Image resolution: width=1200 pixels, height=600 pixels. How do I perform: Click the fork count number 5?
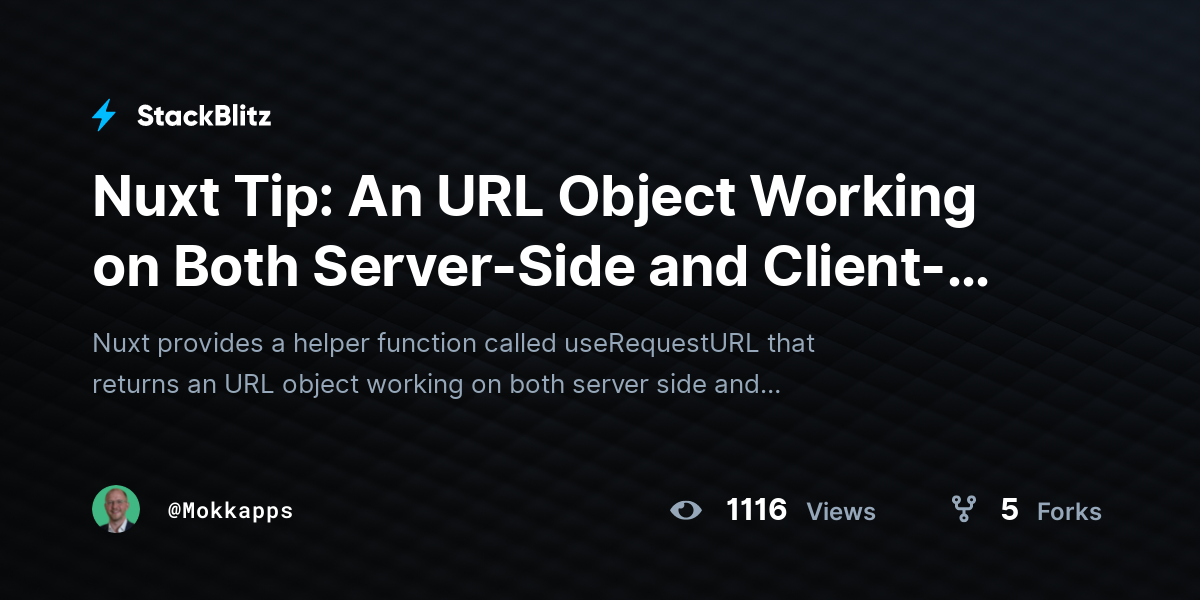click(x=1009, y=510)
